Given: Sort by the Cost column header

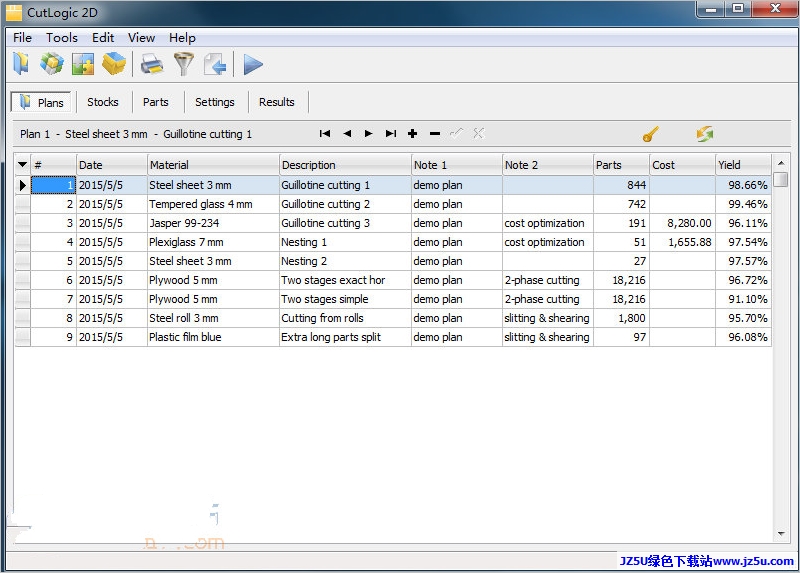Looking at the screenshot, I should click(682, 165).
